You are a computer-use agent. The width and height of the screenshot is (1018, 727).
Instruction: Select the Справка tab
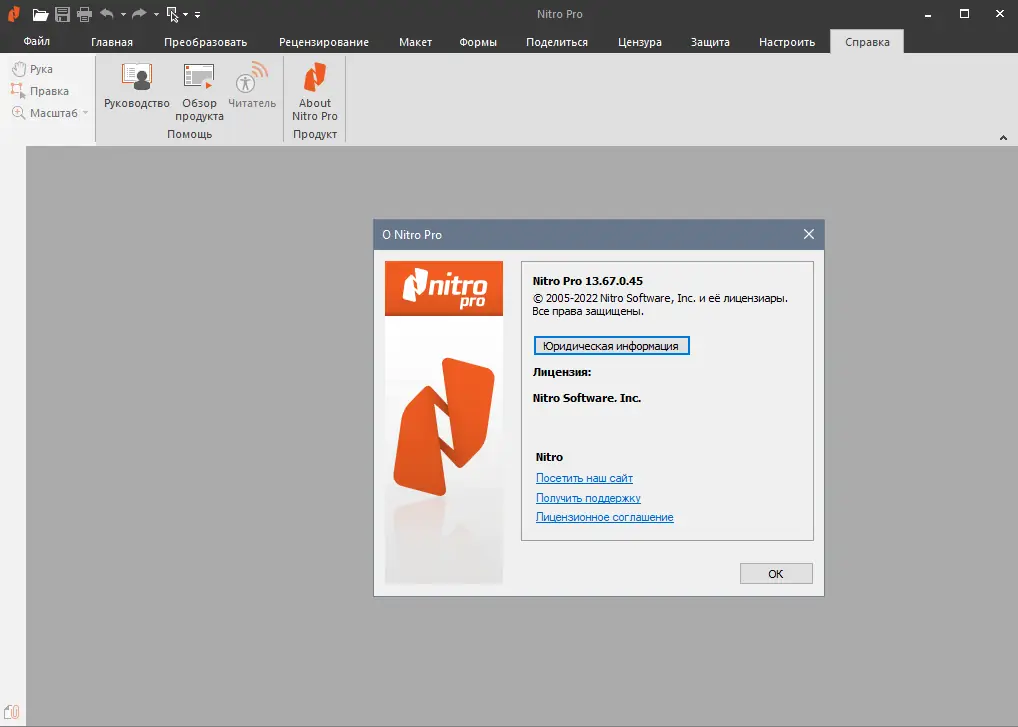coord(867,42)
